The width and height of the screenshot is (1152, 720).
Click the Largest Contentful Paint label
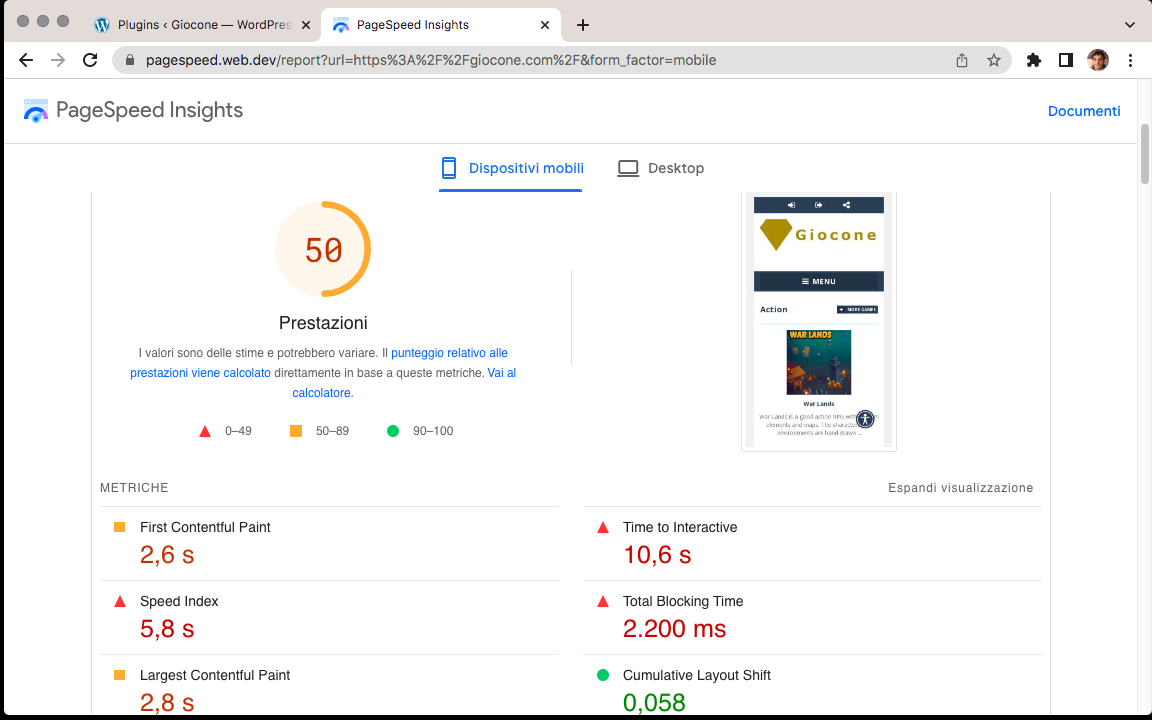[x=215, y=675]
